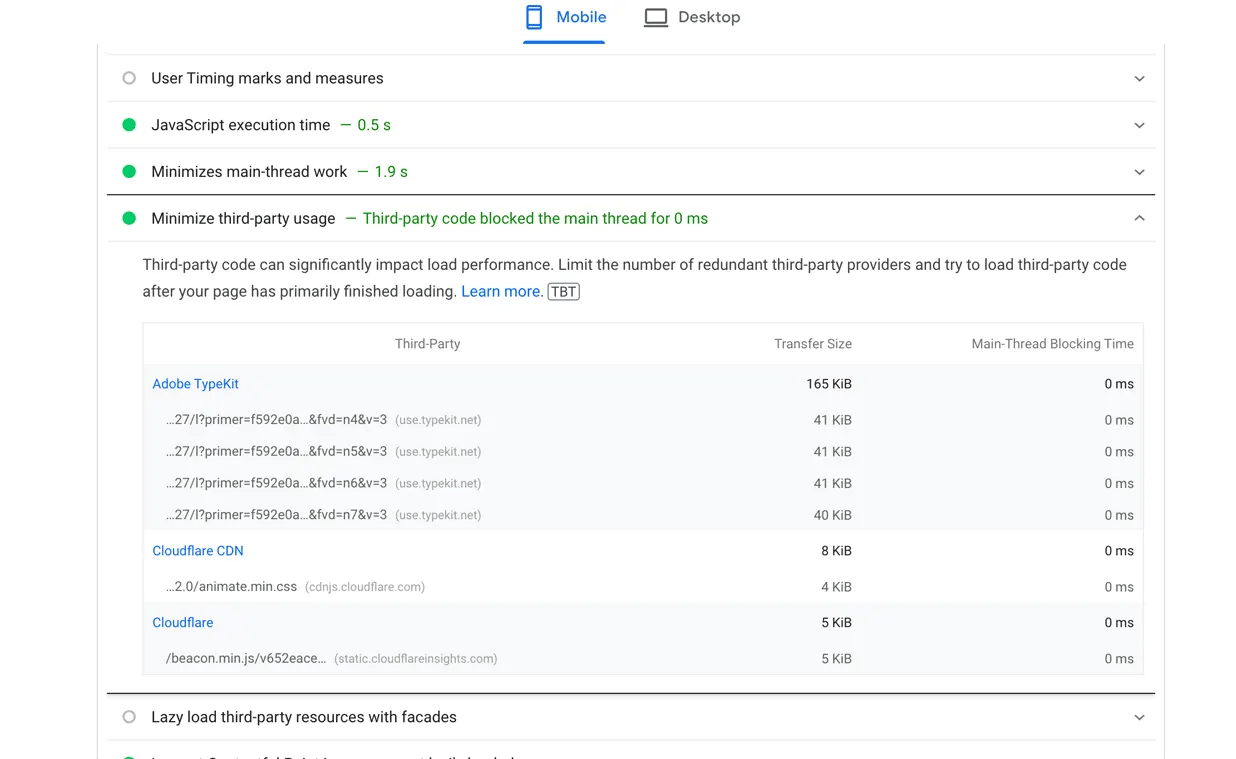Click the typekit URL ending fvd=n4&v=3

[277, 420]
